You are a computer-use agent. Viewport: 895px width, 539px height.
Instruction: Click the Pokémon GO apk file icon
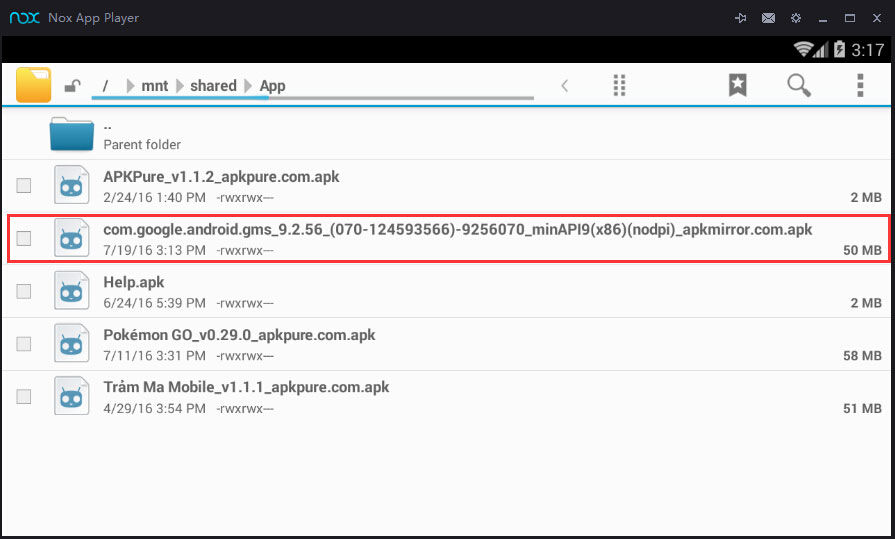[x=71, y=343]
